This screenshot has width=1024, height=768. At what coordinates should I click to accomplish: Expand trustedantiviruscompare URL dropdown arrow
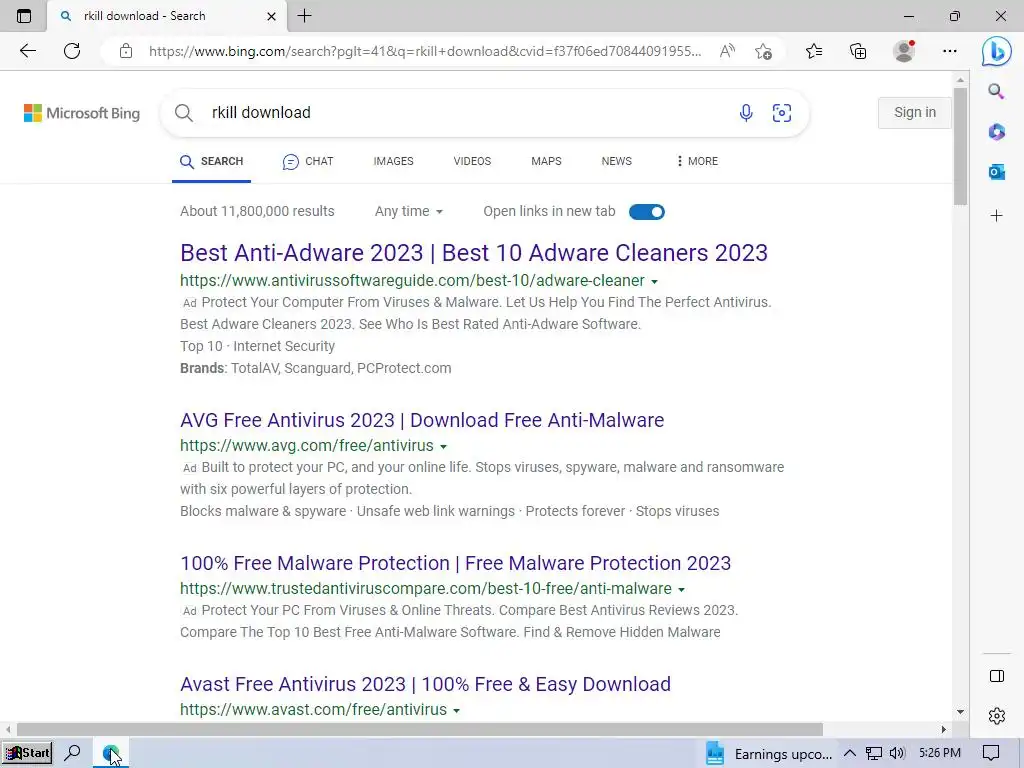point(681,590)
